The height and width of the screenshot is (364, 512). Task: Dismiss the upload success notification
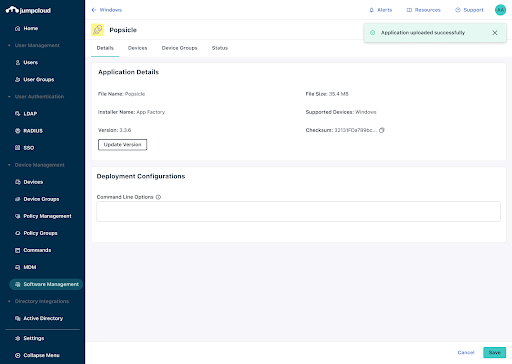click(x=495, y=33)
